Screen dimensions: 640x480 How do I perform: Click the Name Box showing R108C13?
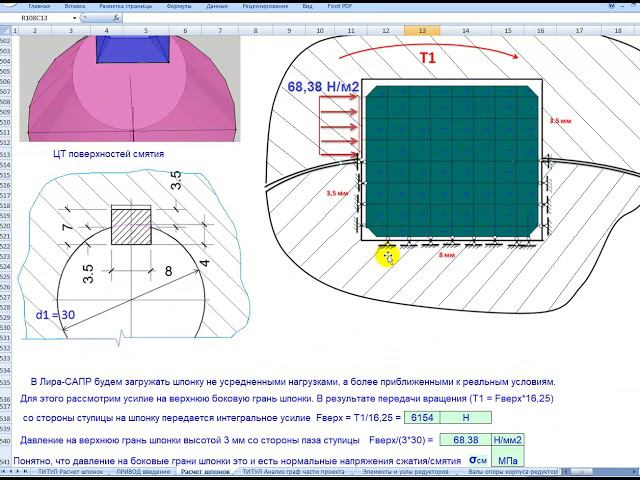point(37,18)
